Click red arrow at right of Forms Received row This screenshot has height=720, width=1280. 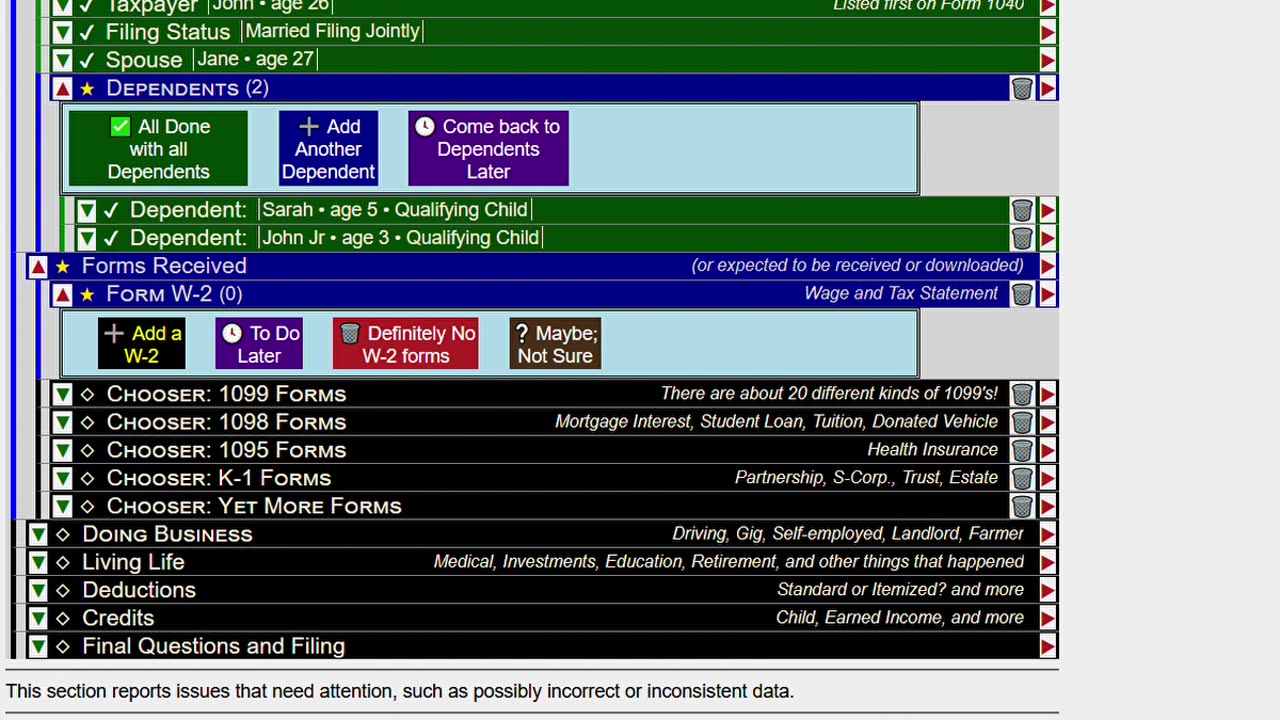tap(1047, 266)
